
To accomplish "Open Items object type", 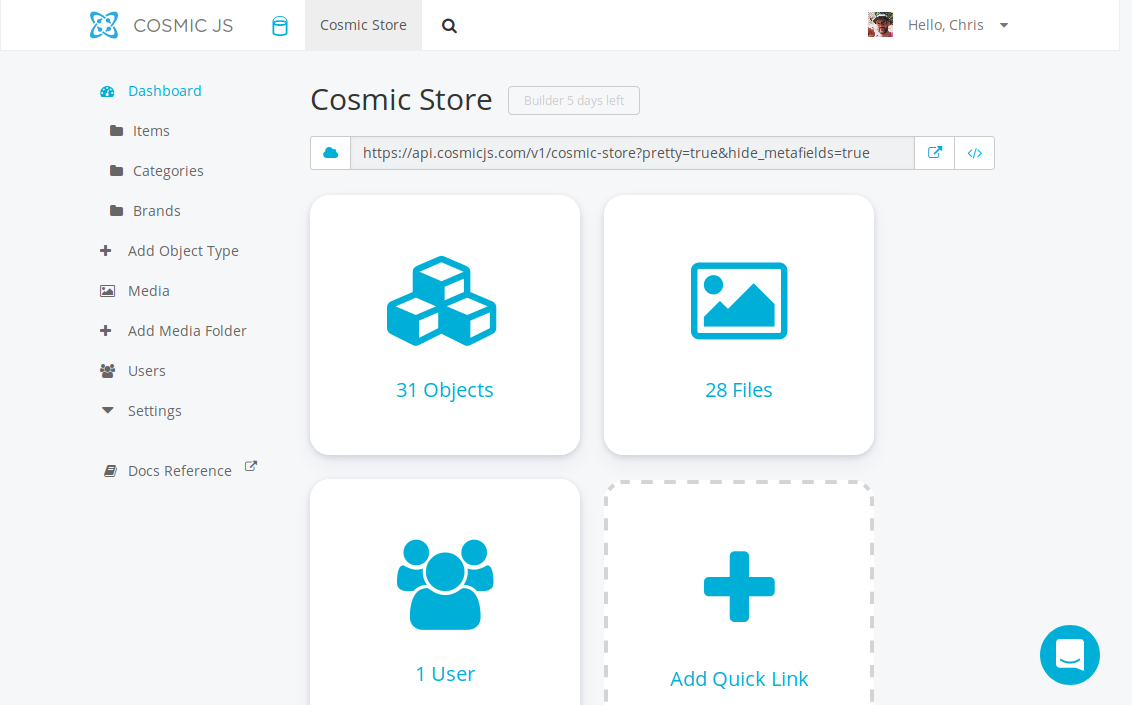I will pos(151,131).
